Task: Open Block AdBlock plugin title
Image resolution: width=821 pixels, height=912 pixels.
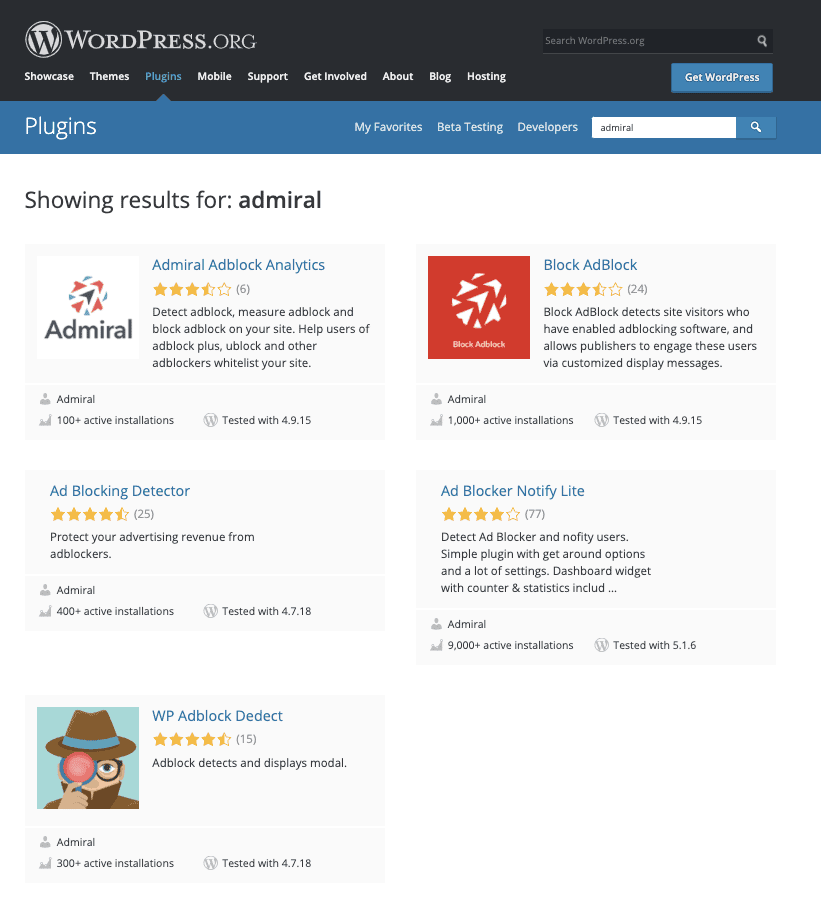Action: (590, 265)
